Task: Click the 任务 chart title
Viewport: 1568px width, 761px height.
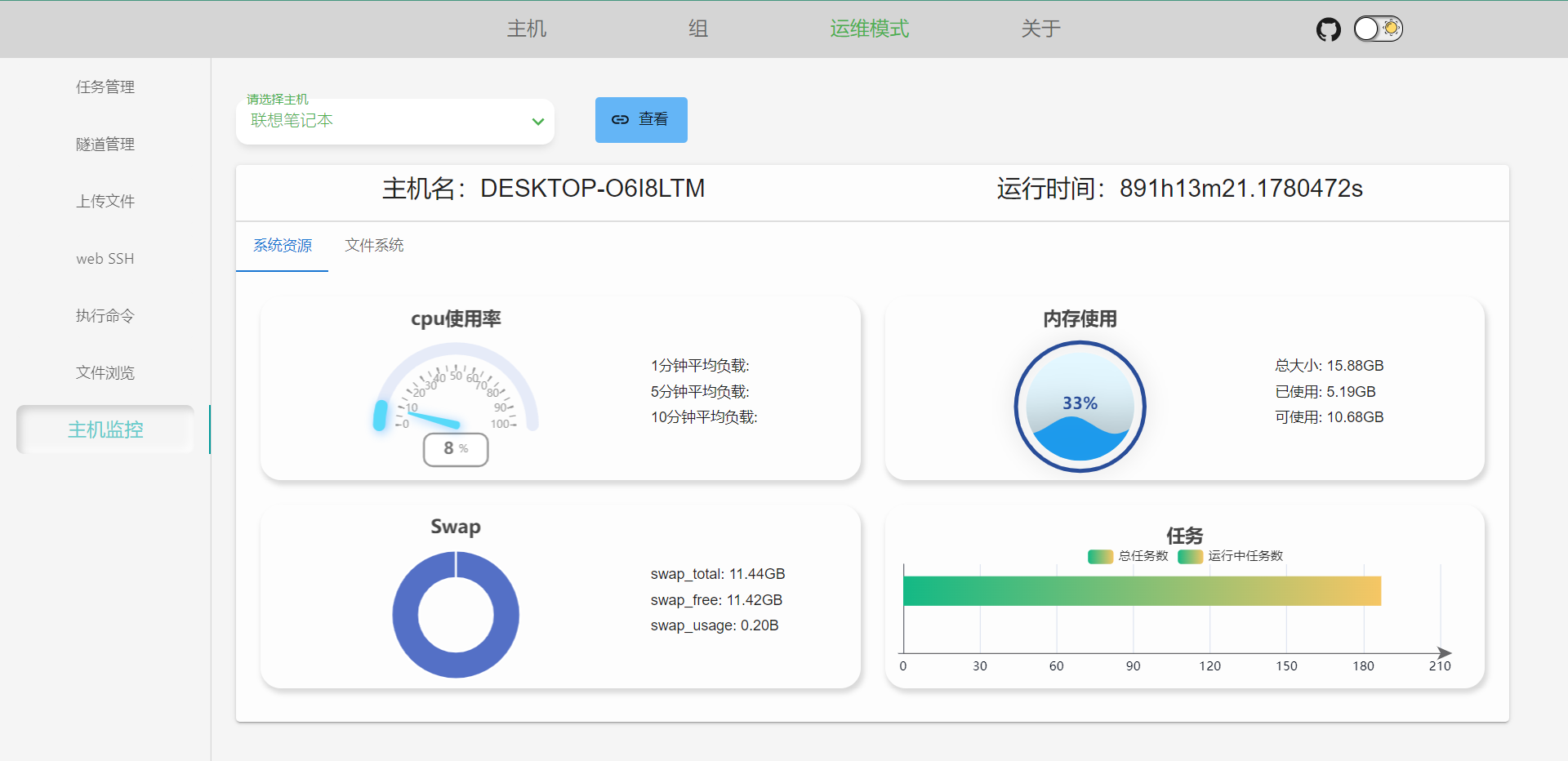Action: point(1184,536)
